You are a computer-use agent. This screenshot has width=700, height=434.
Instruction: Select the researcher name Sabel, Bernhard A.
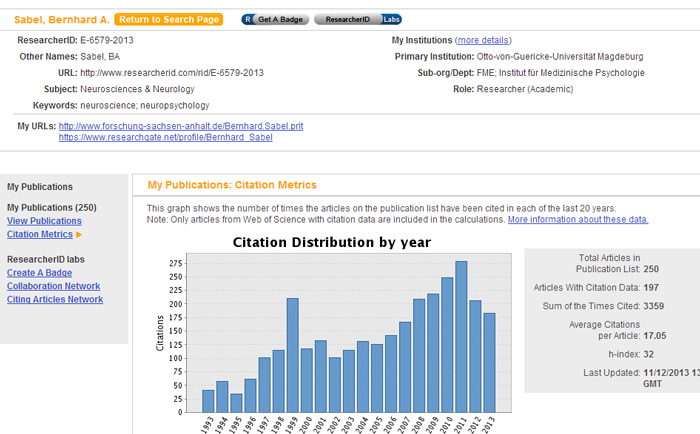[62, 20]
